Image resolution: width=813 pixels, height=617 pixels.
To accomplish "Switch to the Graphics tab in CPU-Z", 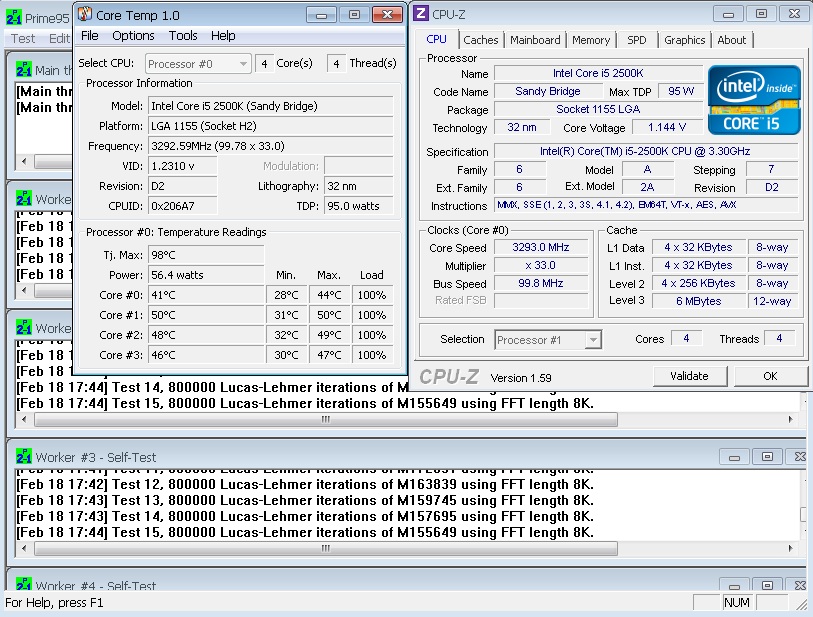I will pyautogui.click(x=684, y=40).
